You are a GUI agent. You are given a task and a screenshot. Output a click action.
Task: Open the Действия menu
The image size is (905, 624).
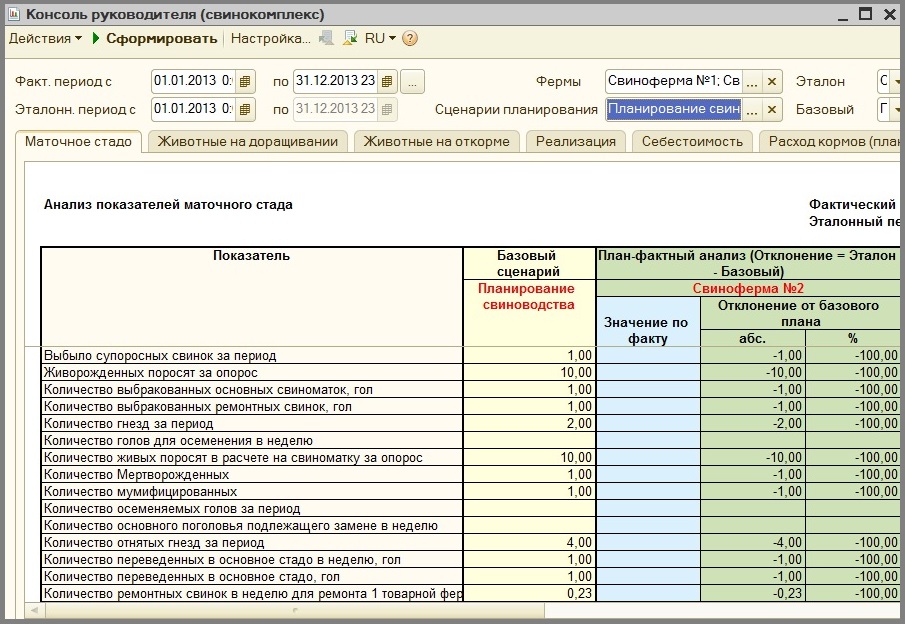coord(45,38)
